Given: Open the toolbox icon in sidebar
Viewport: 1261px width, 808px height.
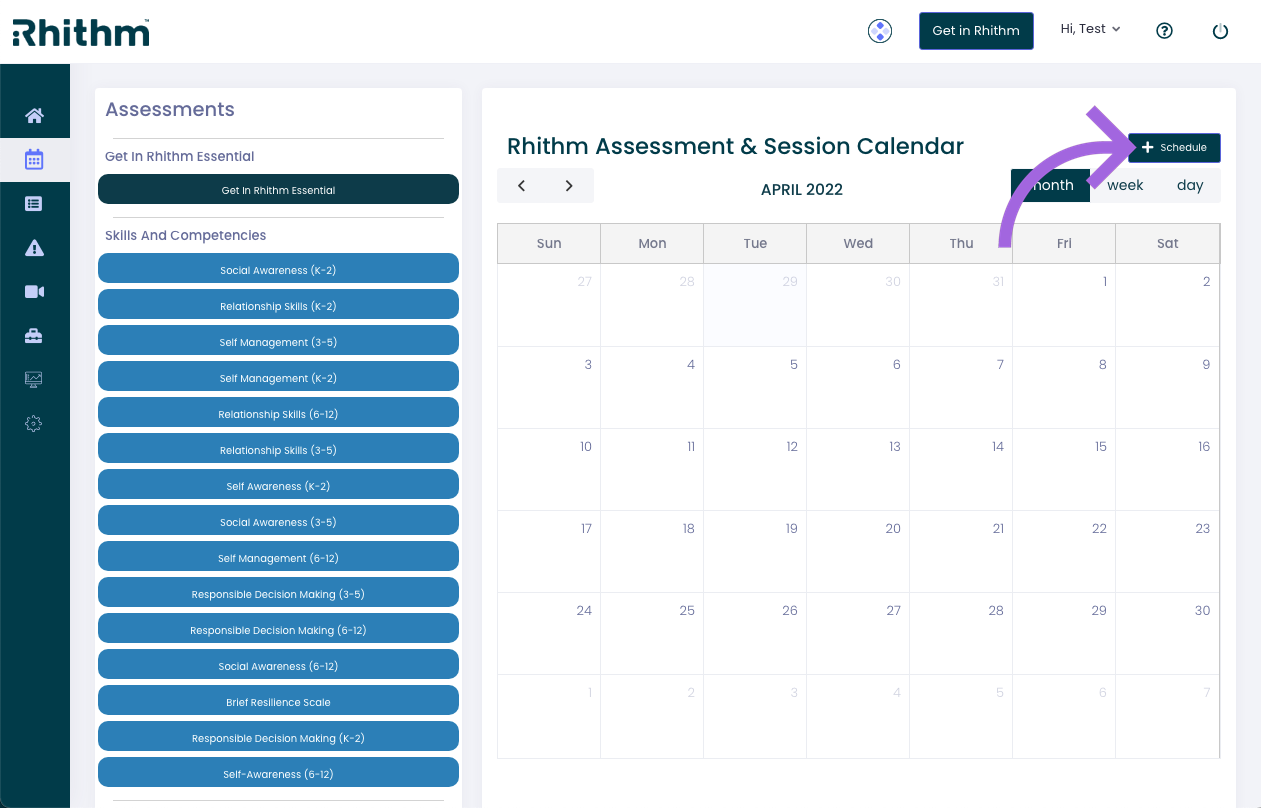Looking at the screenshot, I should pos(34,335).
